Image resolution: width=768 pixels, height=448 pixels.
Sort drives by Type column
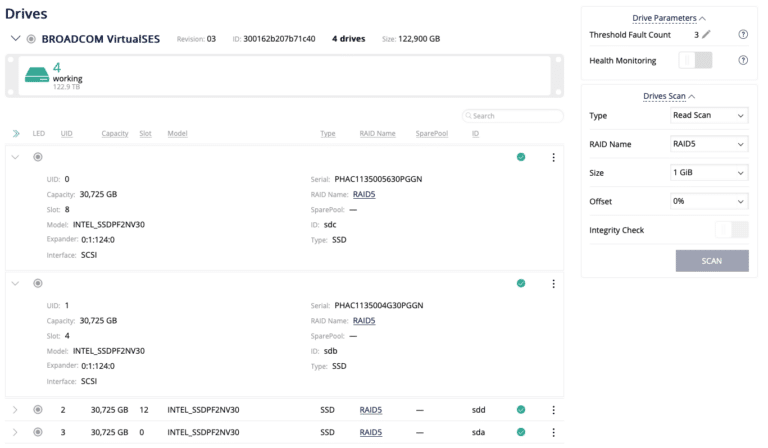pos(328,133)
